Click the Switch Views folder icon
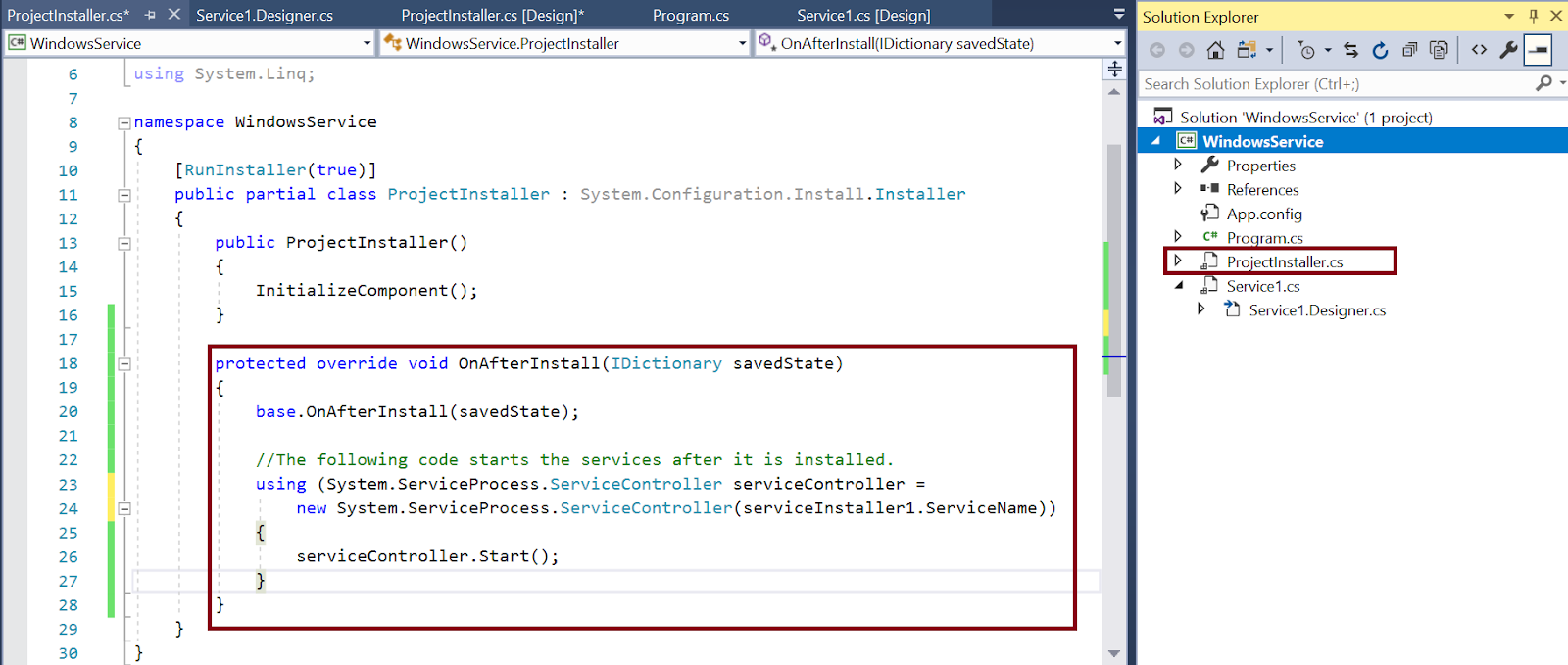 click(1247, 50)
